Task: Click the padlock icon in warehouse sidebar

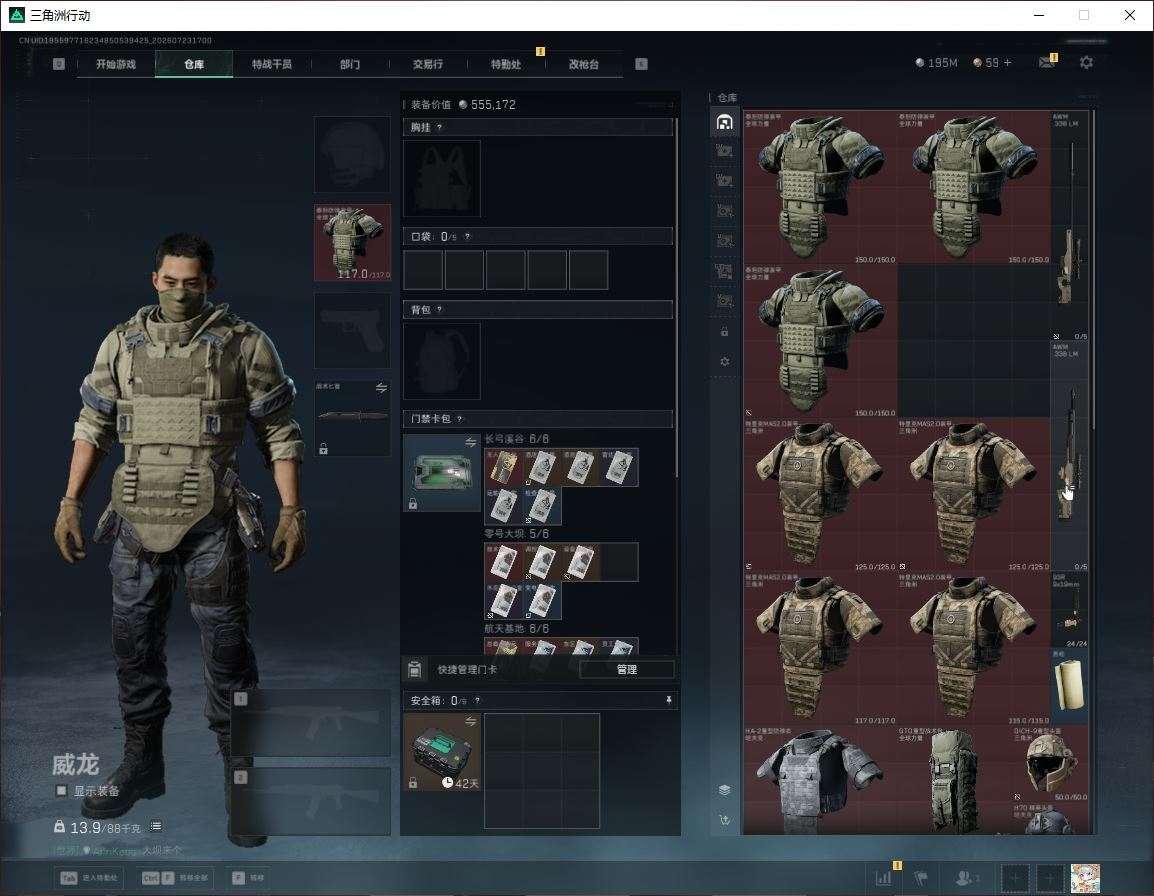Action: pyautogui.click(x=724, y=331)
